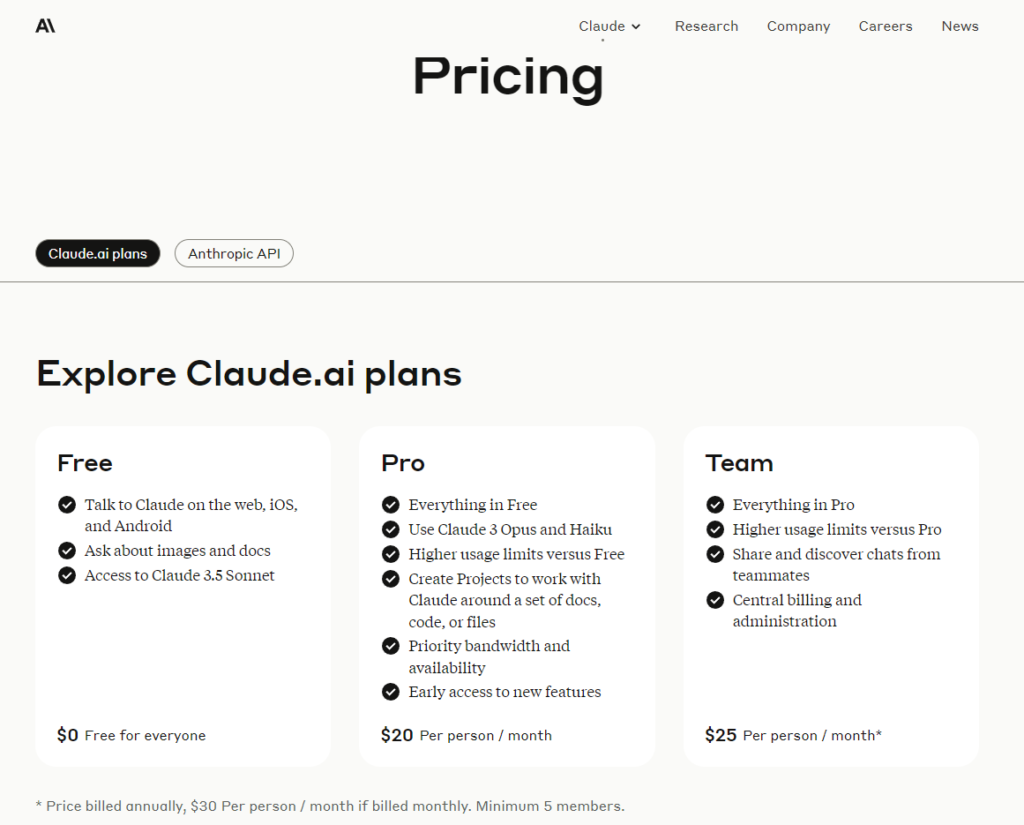The width and height of the screenshot is (1024, 825).
Task: Open the Research page link
Action: click(x=706, y=26)
